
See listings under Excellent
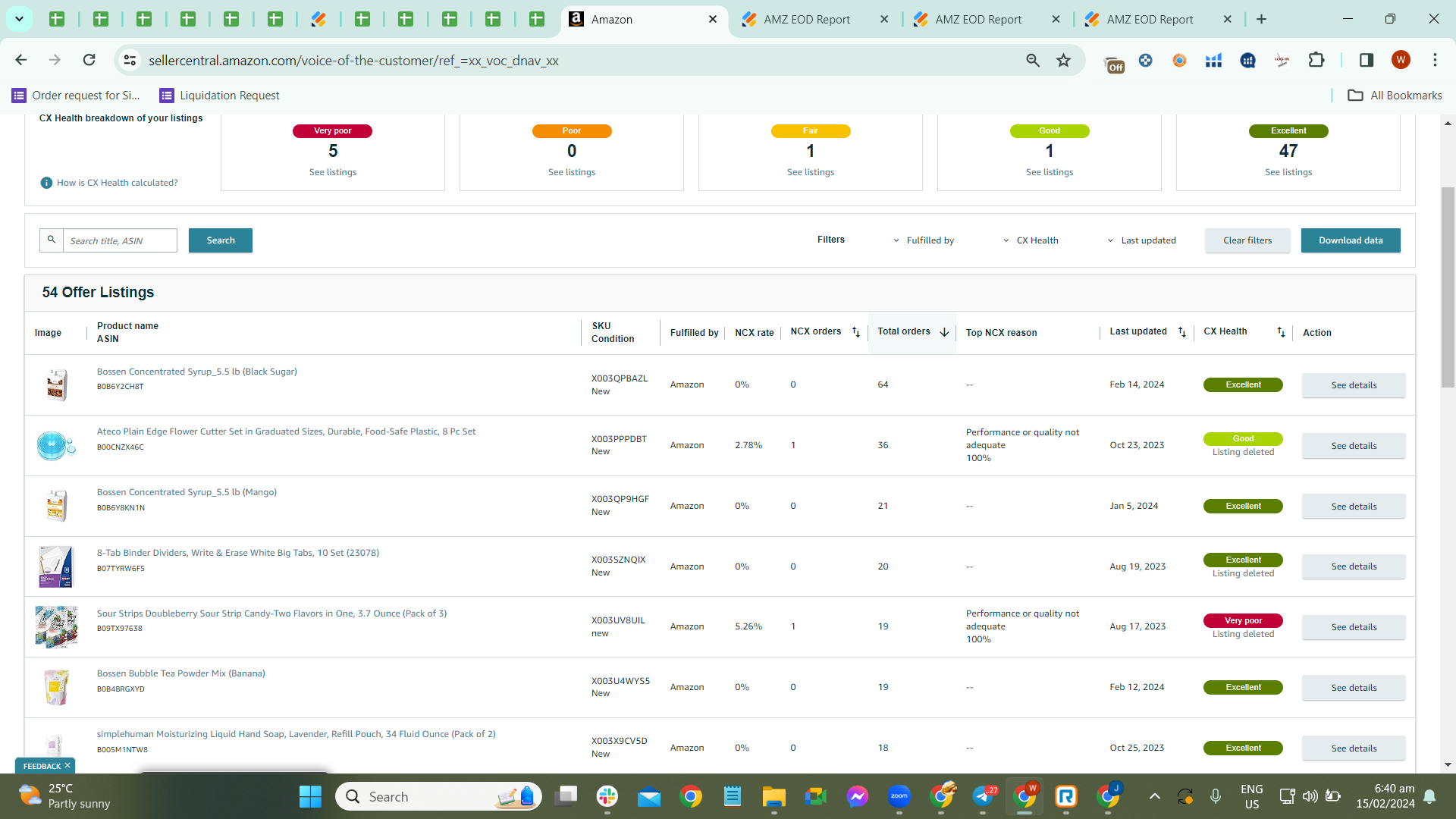click(1288, 172)
